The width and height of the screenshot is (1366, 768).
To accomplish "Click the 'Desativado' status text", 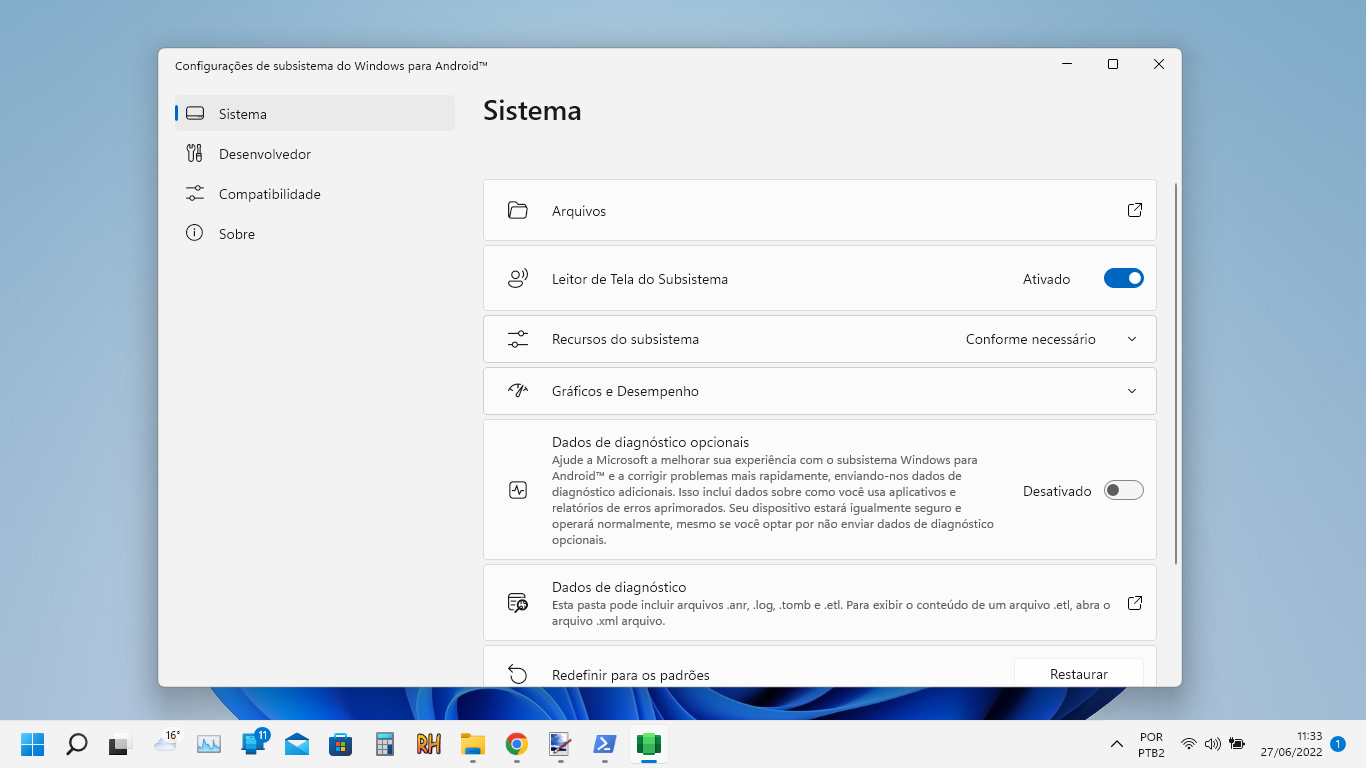I will click(1057, 491).
